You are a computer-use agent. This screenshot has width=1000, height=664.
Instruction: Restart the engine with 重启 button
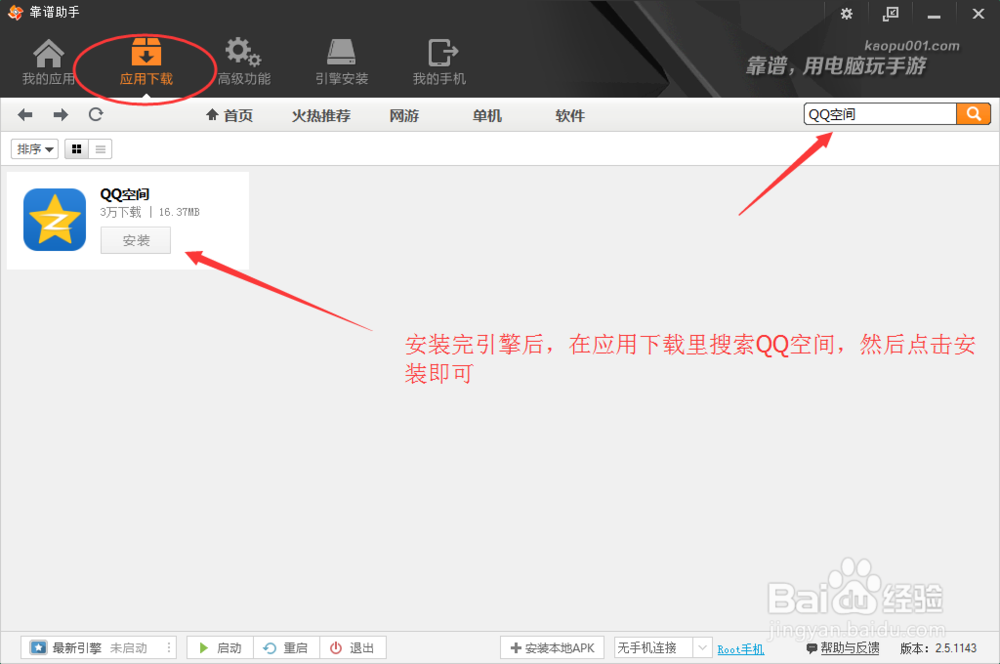[286, 647]
